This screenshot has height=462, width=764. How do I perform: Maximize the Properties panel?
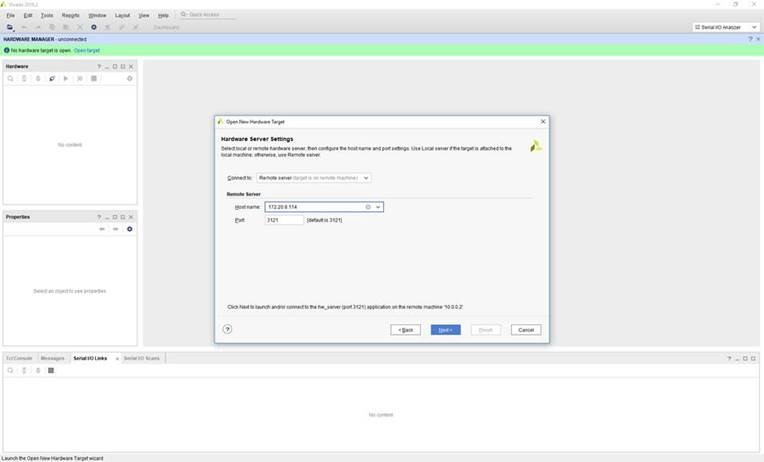click(115, 217)
